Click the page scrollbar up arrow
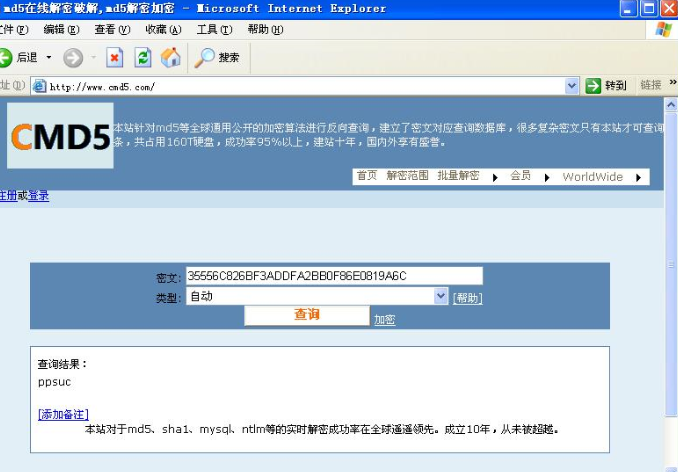 tap(671, 104)
